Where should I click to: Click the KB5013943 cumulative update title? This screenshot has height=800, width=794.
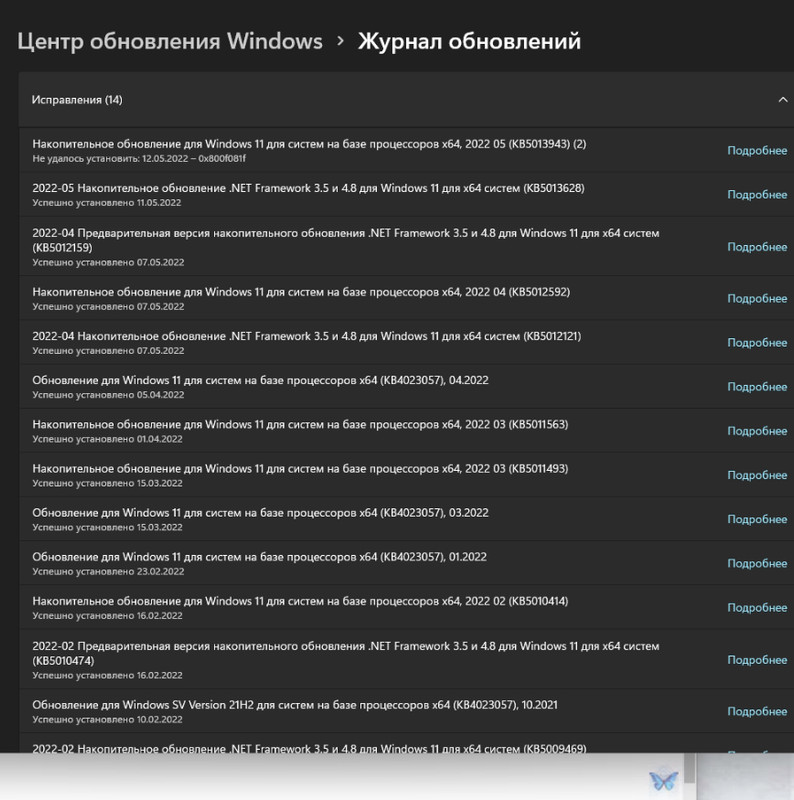coord(309,144)
